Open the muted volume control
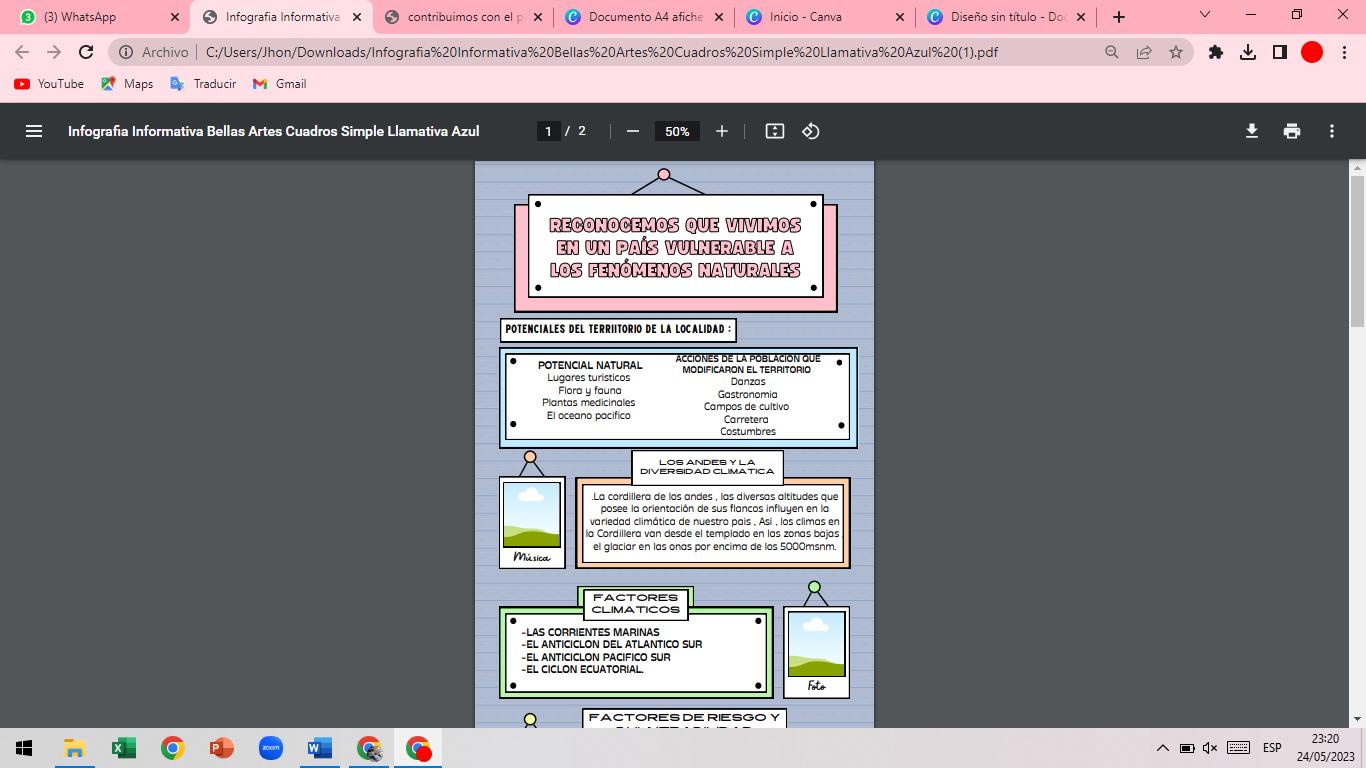The width and height of the screenshot is (1366, 768). [1210, 748]
